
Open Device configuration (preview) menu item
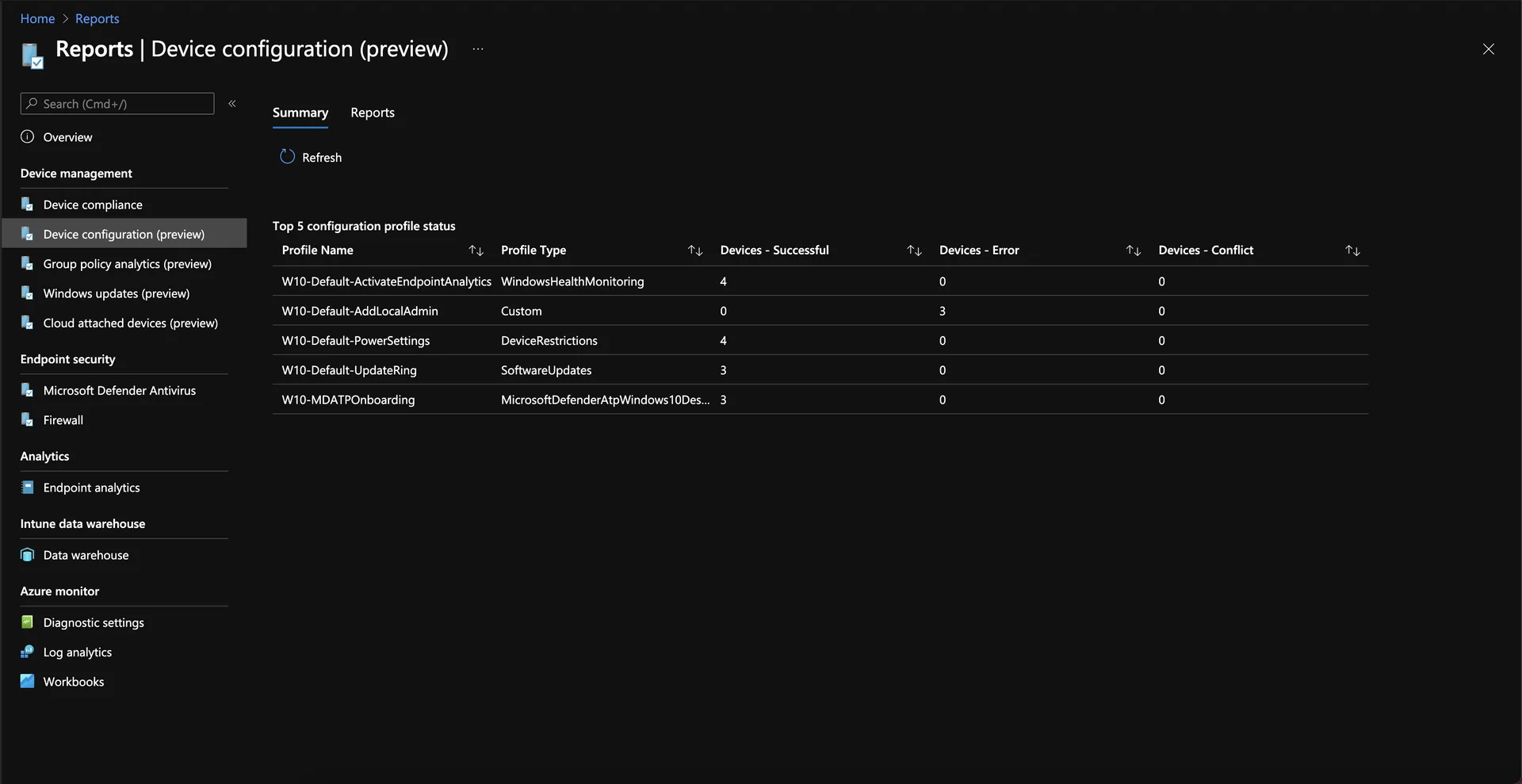pyautogui.click(x=124, y=234)
